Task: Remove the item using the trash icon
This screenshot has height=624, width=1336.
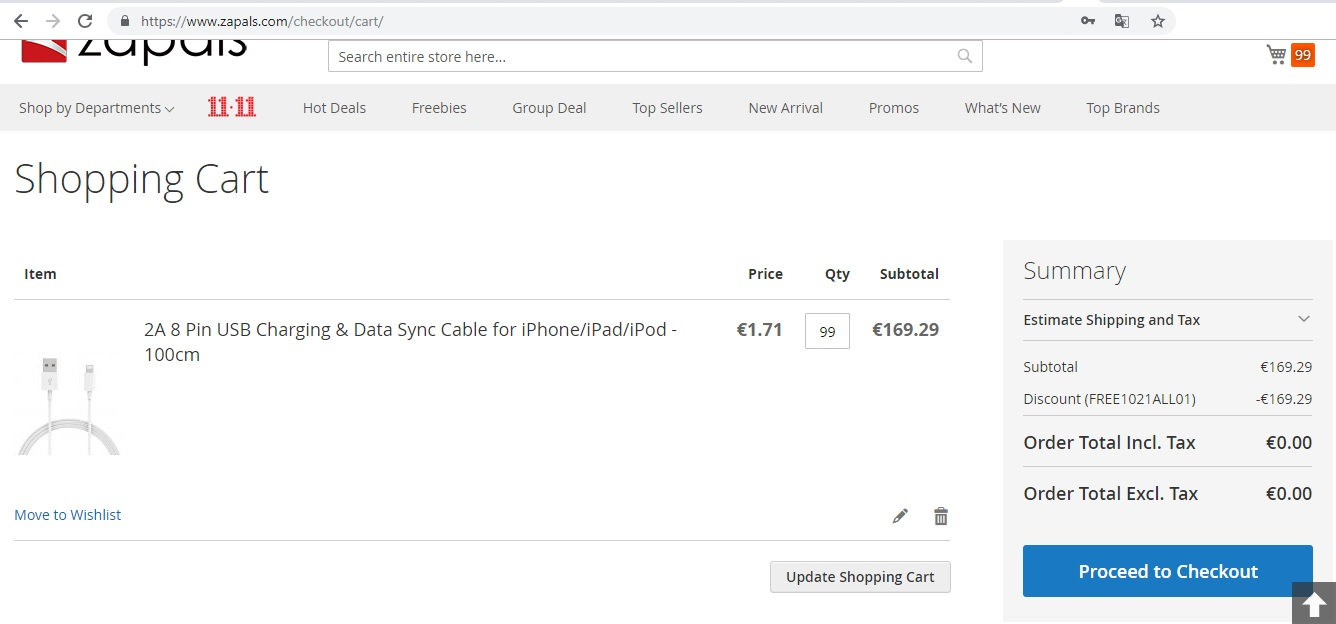Action: (x=941, y=516)
